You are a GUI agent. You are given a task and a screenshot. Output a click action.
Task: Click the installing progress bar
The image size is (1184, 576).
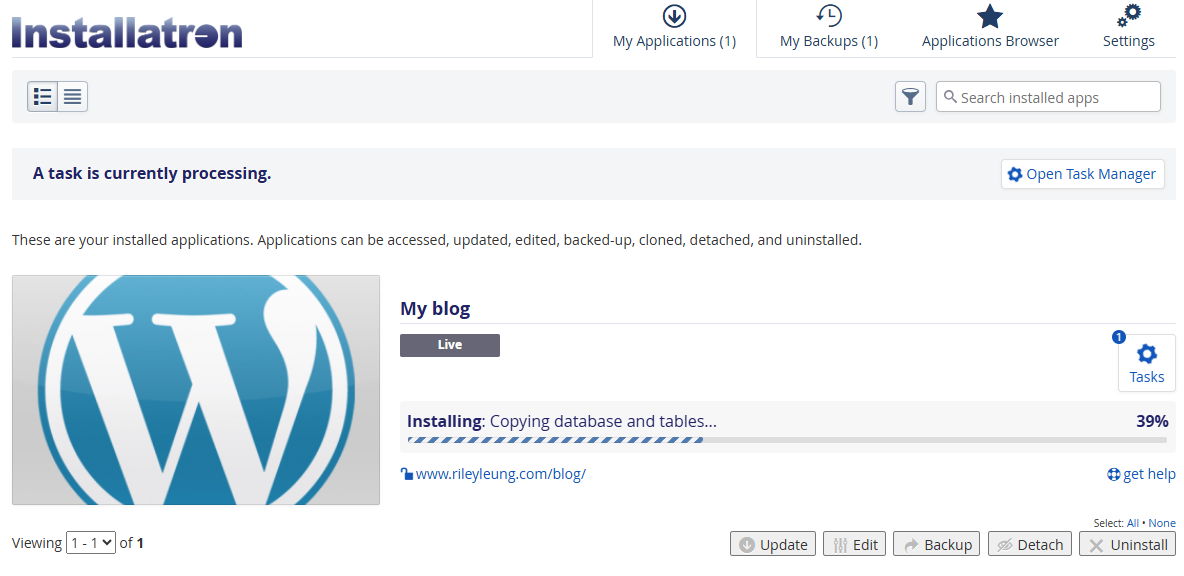click(786, 439)
